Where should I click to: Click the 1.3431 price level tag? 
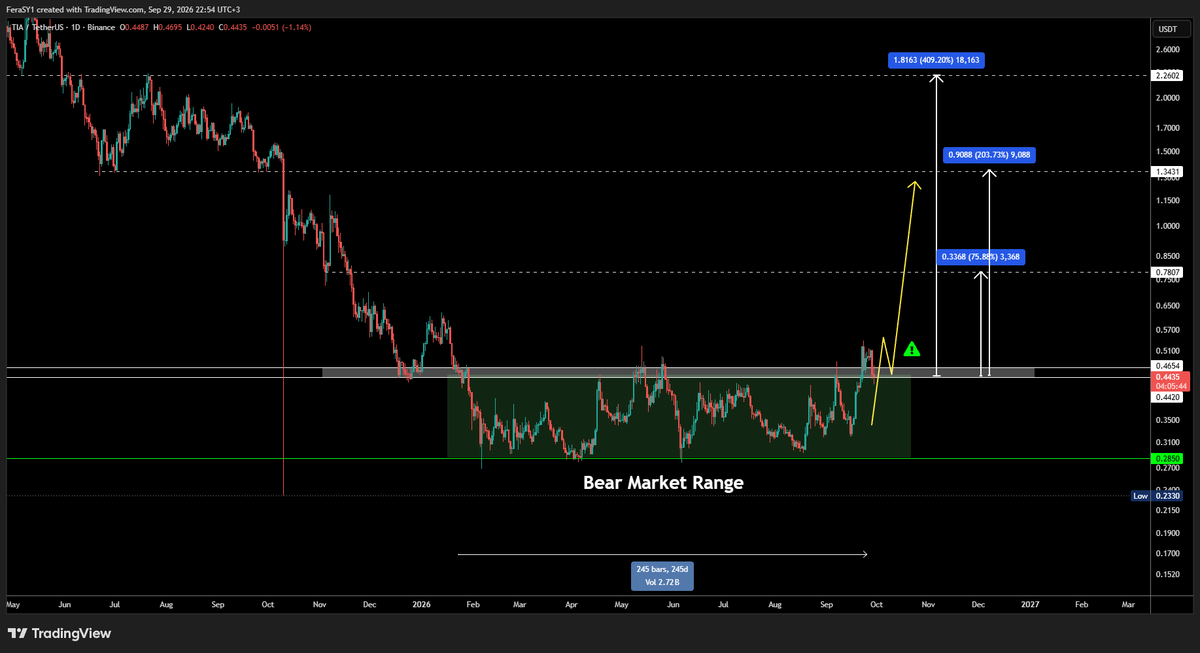tap(1167, 172)
